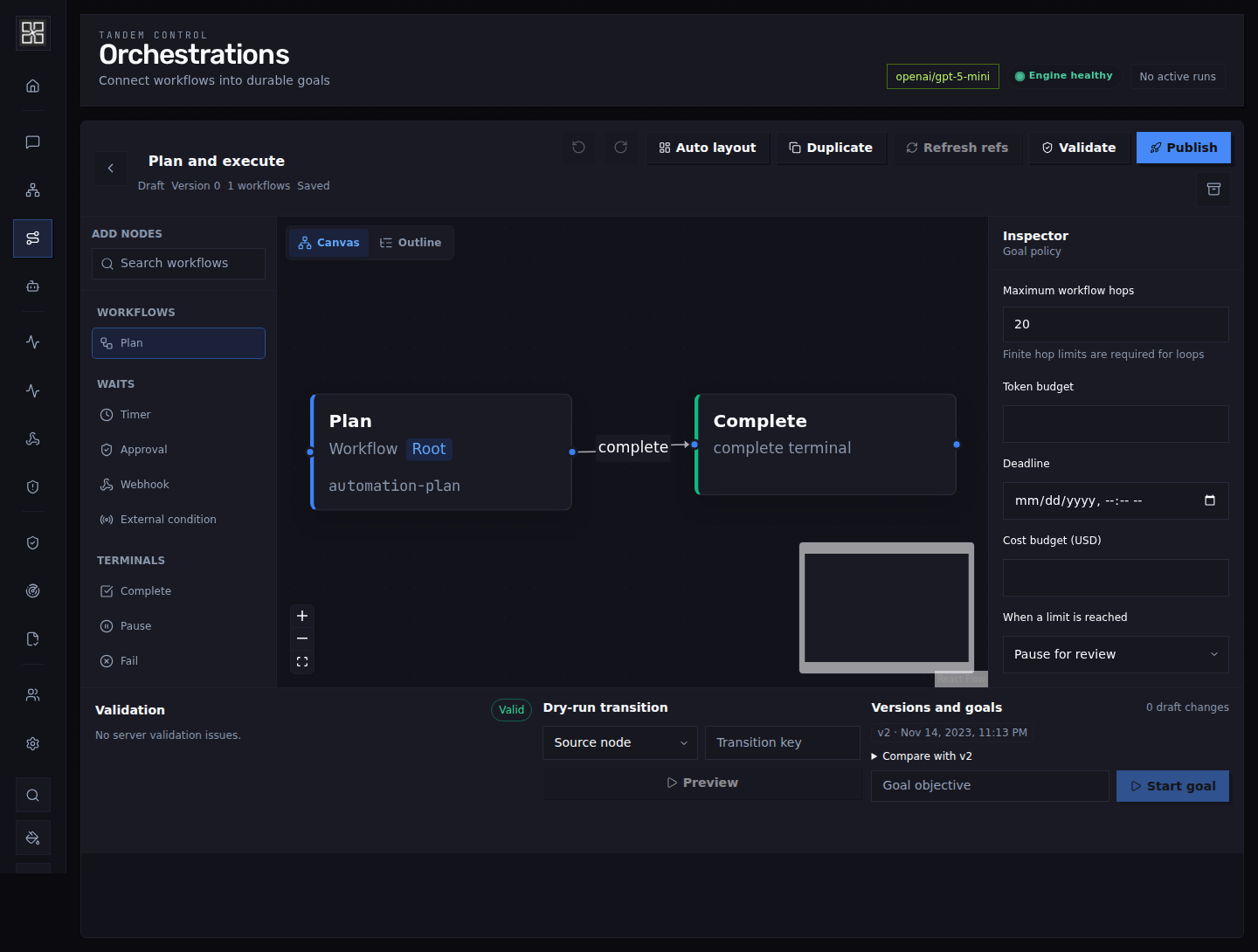Open the home sidebar icon

(x=32, y=86)
